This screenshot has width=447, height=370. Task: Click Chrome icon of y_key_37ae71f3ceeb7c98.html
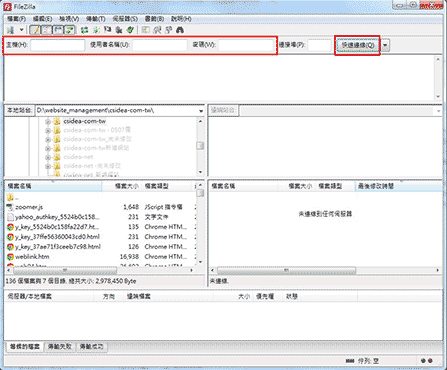coord(10,247)
